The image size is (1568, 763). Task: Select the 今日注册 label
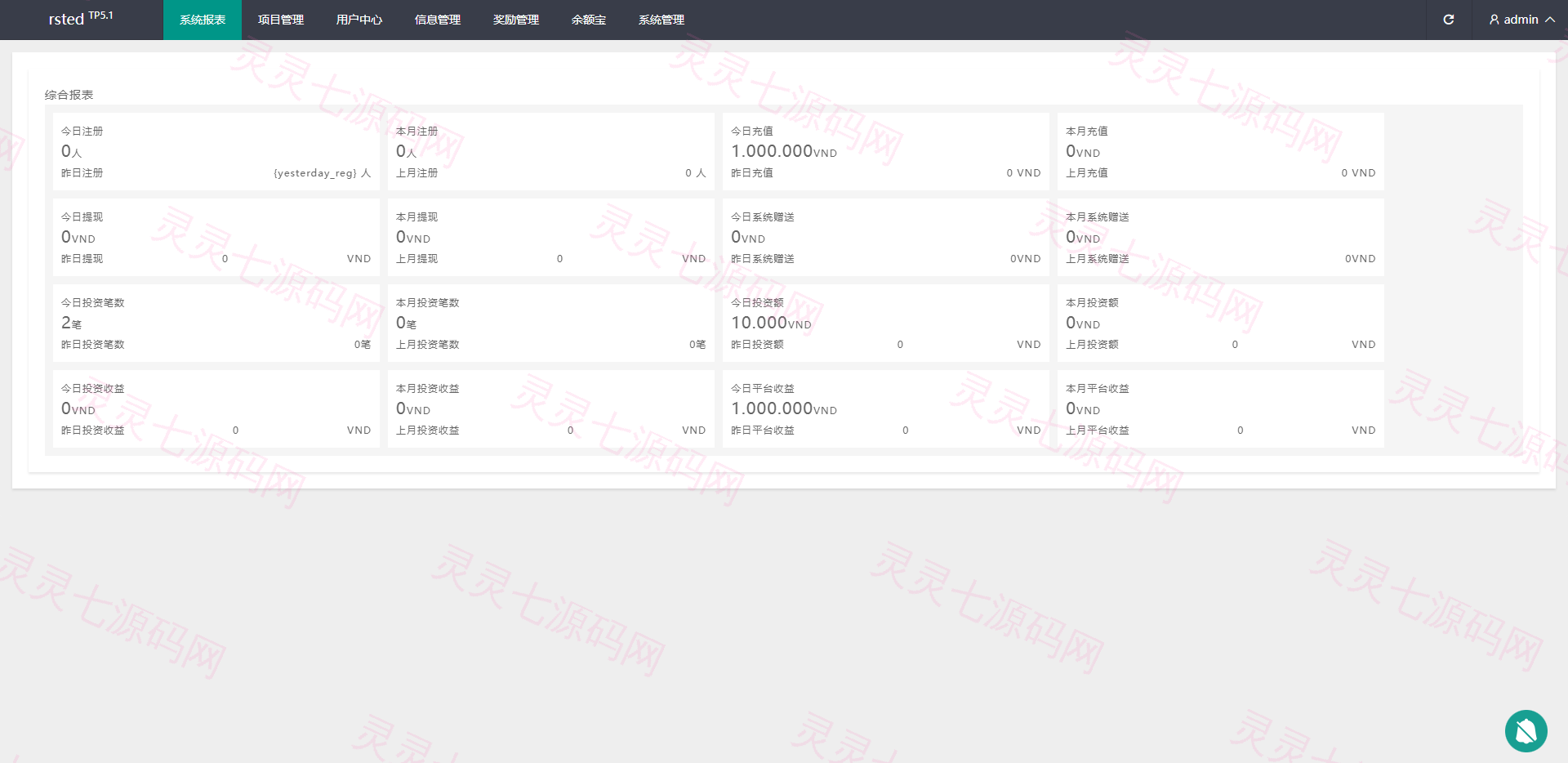coord(82,131)
